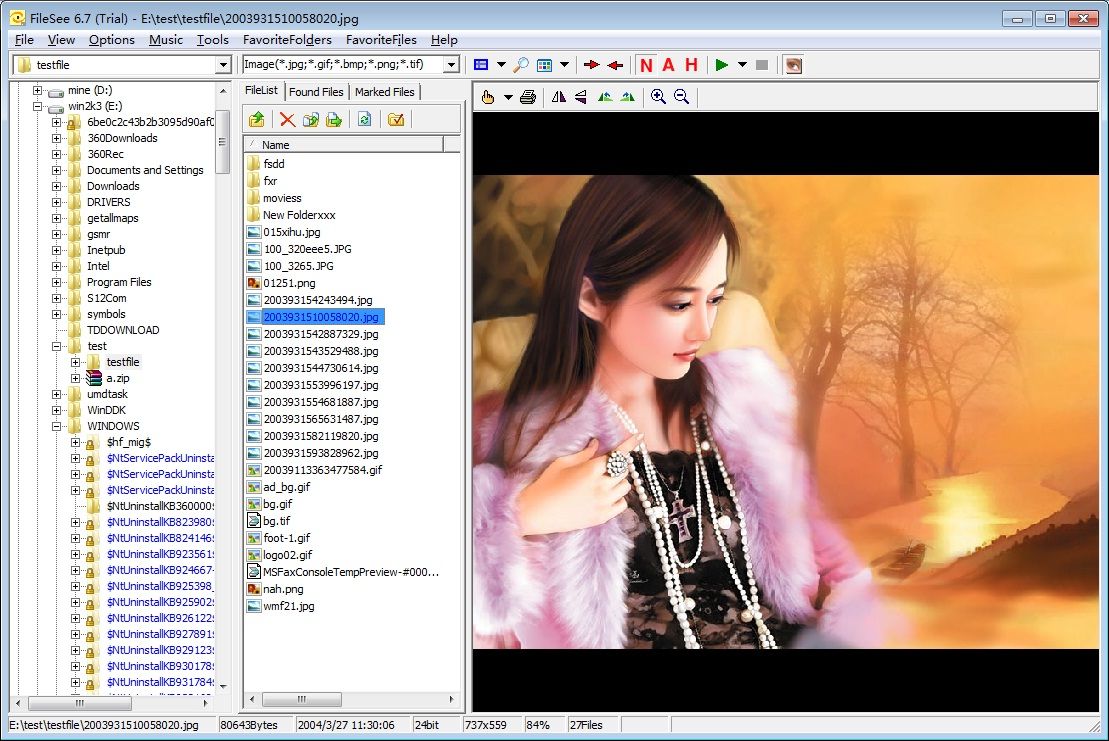Switch to the Marked Files tab
This screenshot has width=1109, height=741.
pyautogui.click(x=384, y=92)
